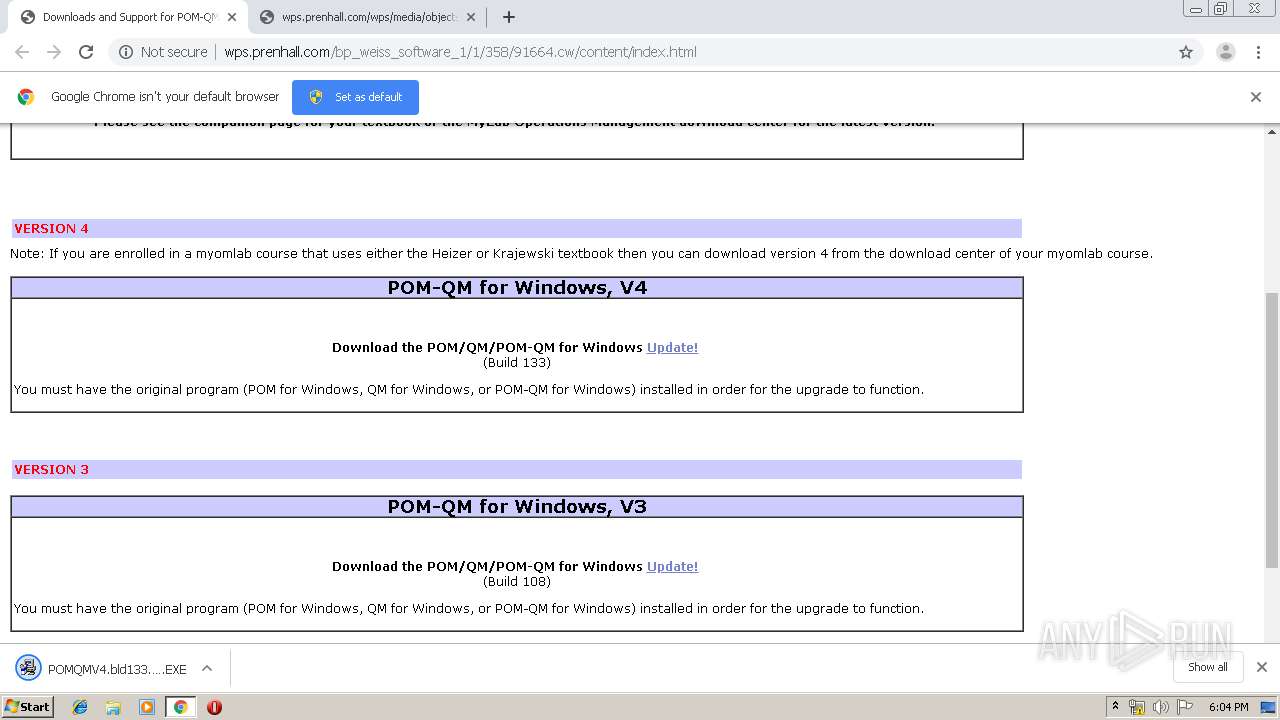This screenshot has height=720, width=1280.
Task: Reload the current page
Action: (86, 52)
